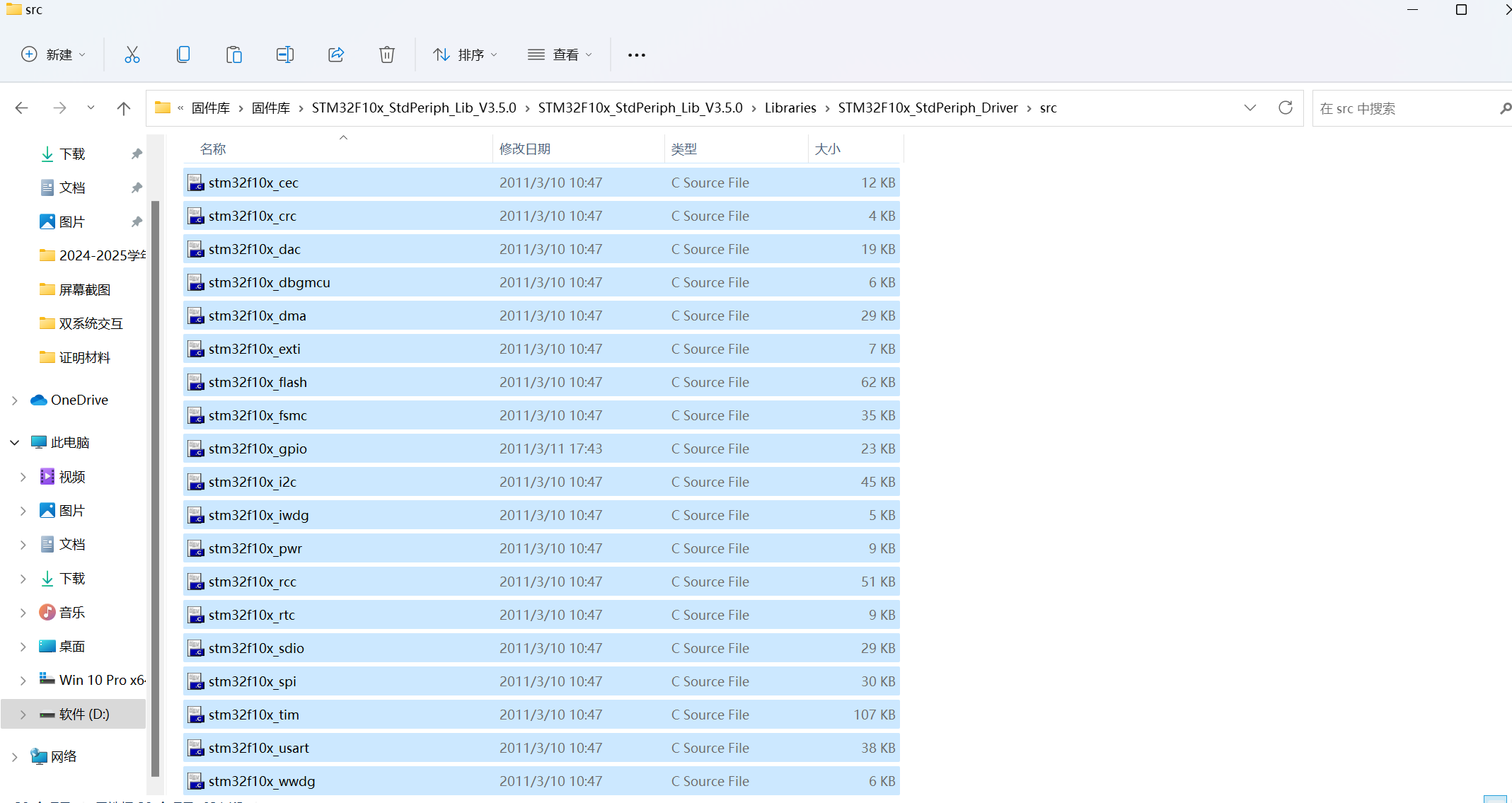The height and width of the screenshot is (803, 1512).
Task: Select 音乐 under 此电脑
Action: pos(72,613)
